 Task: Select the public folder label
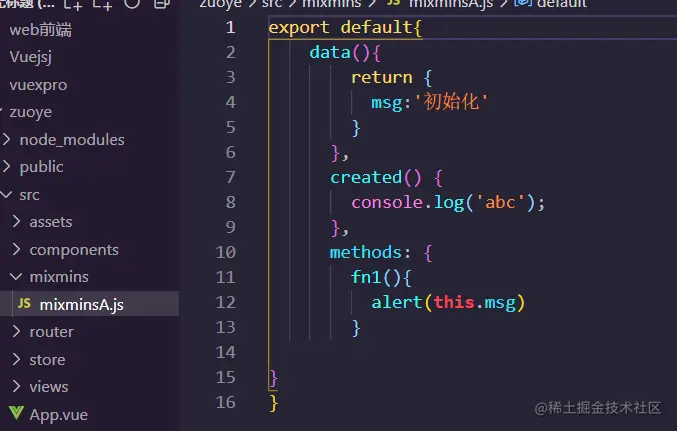[x=41, y=167]
